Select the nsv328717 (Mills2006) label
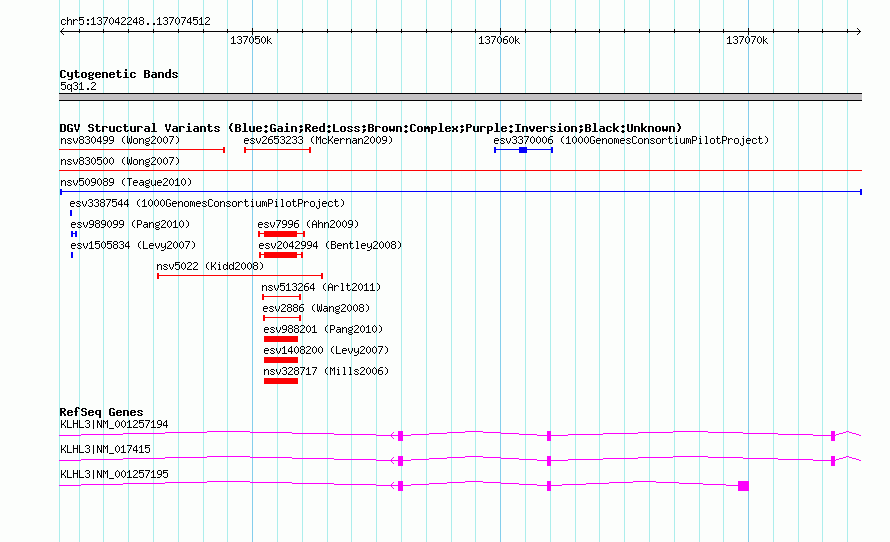This screenshot has width=890, height=542. pyautogui.click(x=326, y=371)
